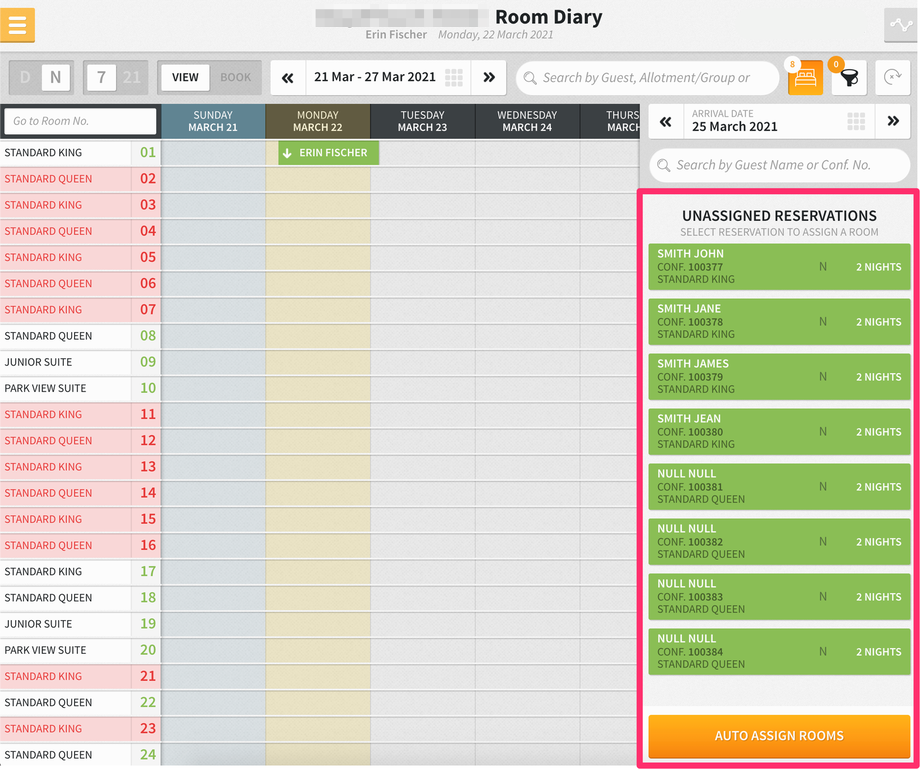Select room 22 Standard Queen row
This screenshot has height=769, width=920.
pos(80,703)
